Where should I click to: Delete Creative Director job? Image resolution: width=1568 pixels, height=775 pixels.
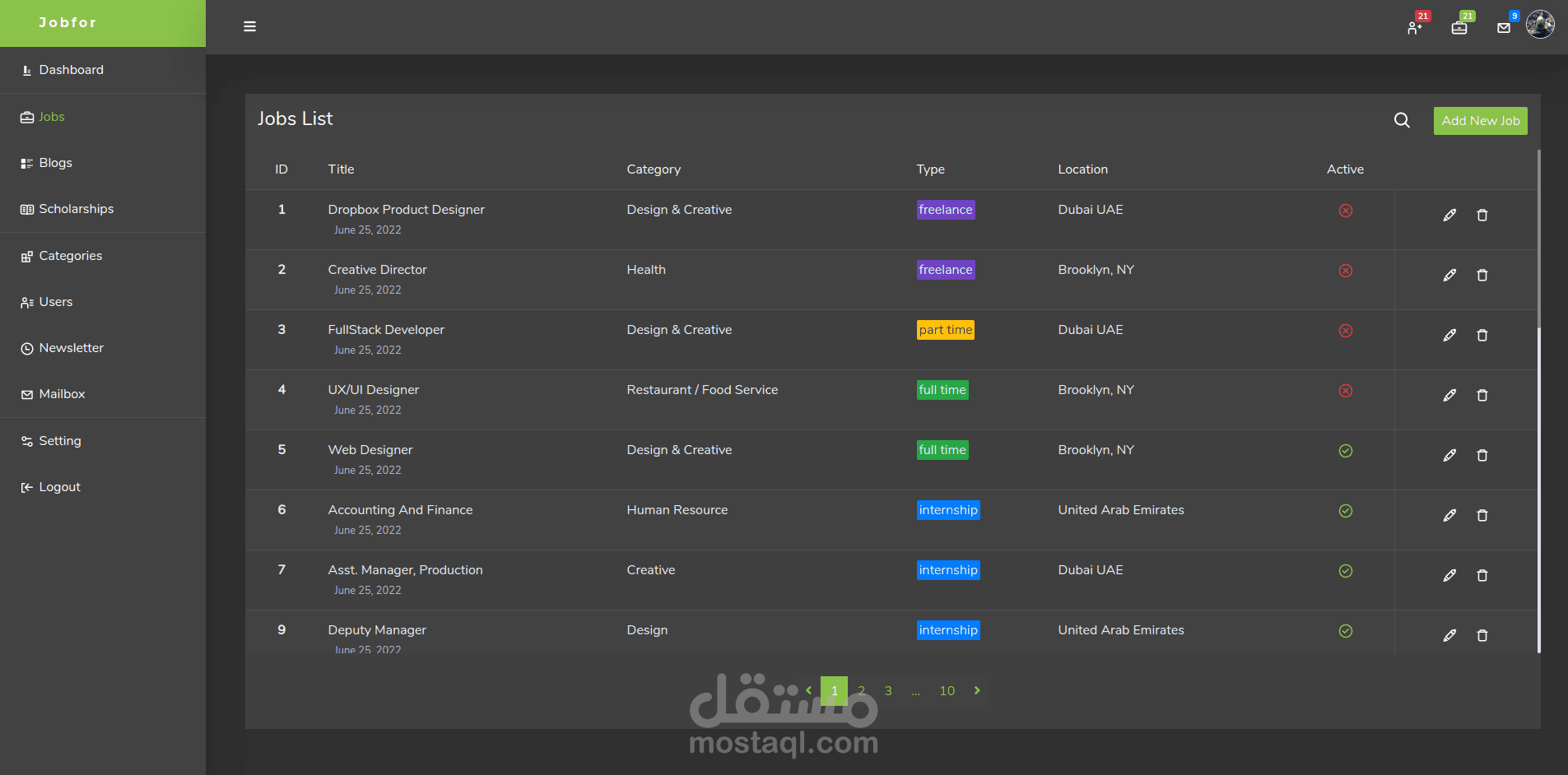(x=1482, y=275)
